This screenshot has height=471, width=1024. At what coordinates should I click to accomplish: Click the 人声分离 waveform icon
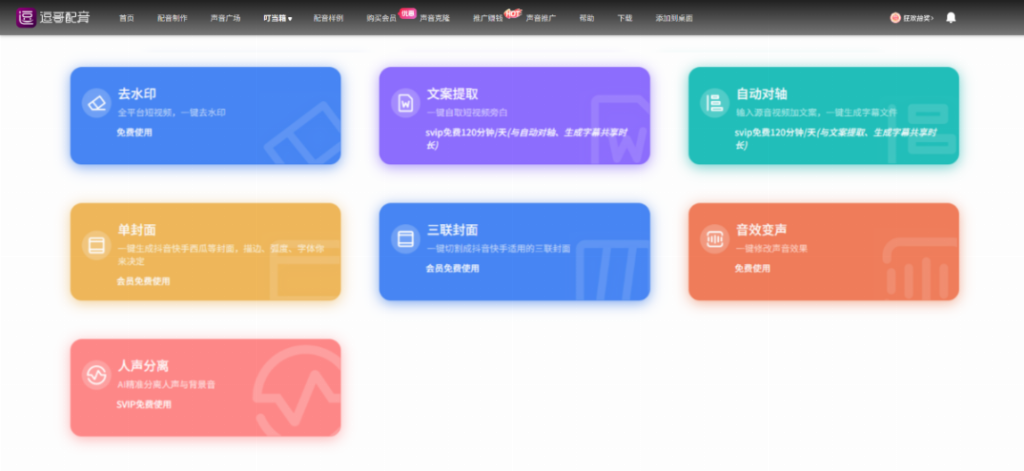(x=95, y=375)
